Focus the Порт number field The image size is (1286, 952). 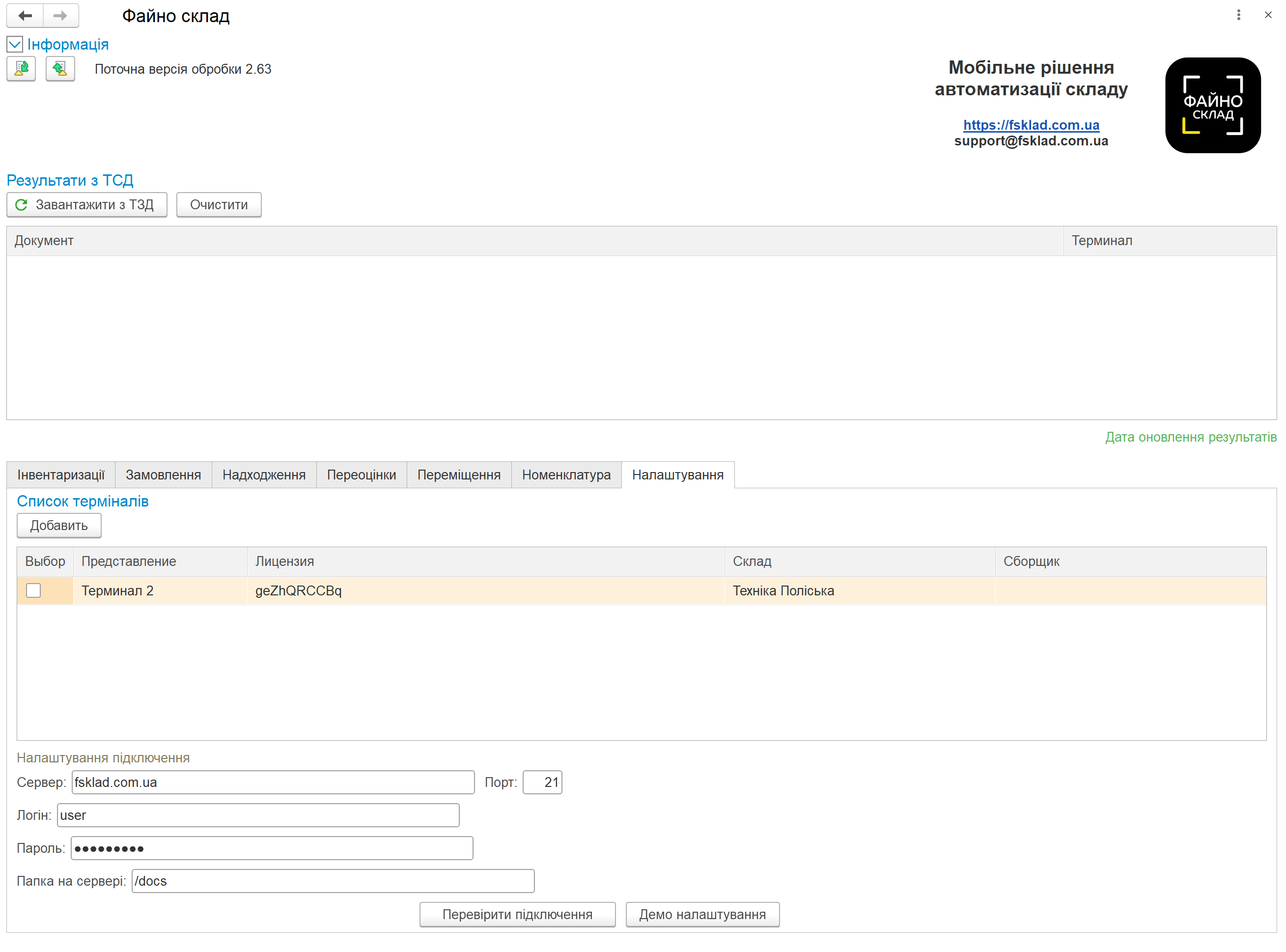tap(542, 782)
